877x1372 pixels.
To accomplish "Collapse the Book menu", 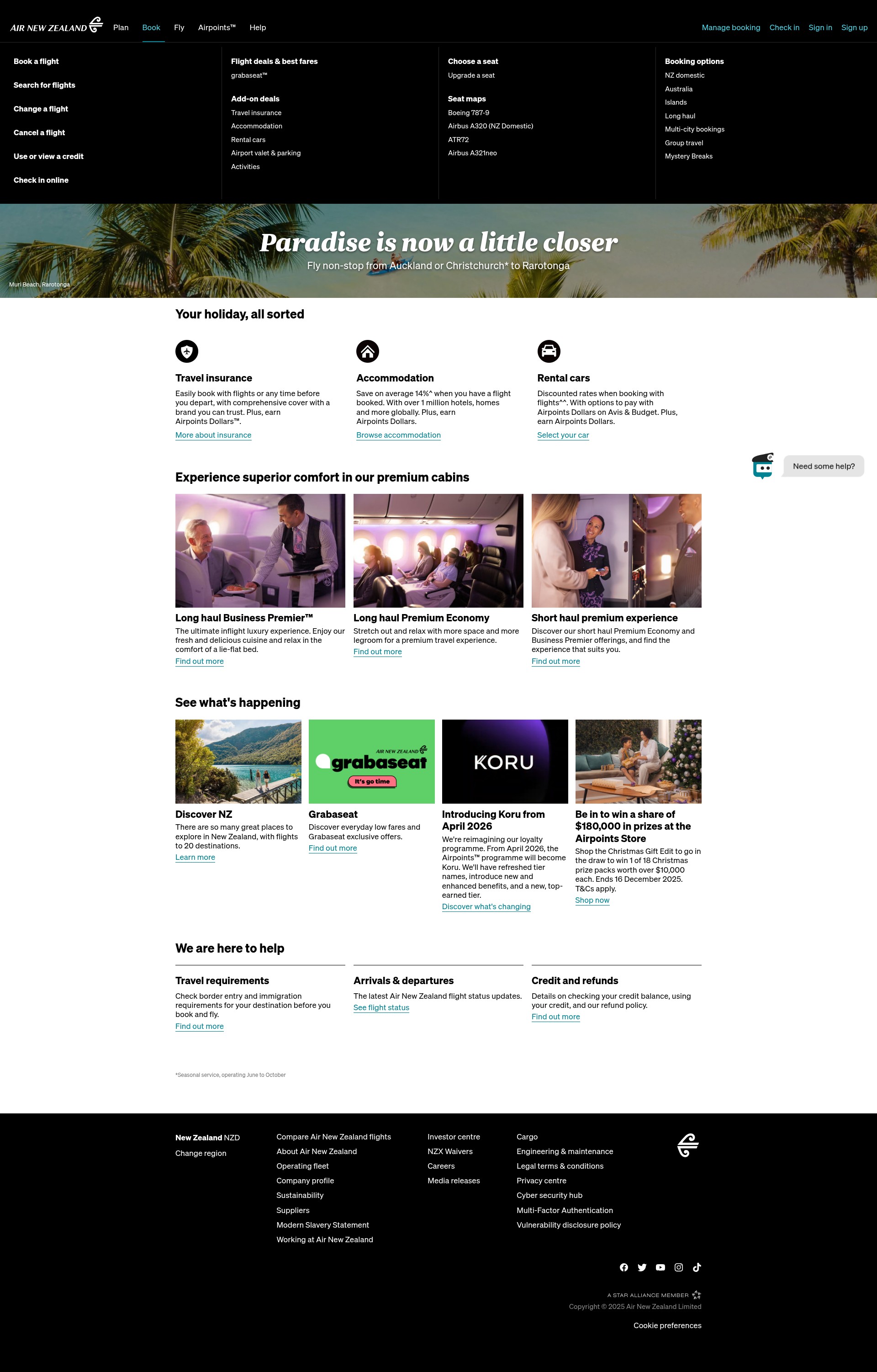I will (151, 27).
